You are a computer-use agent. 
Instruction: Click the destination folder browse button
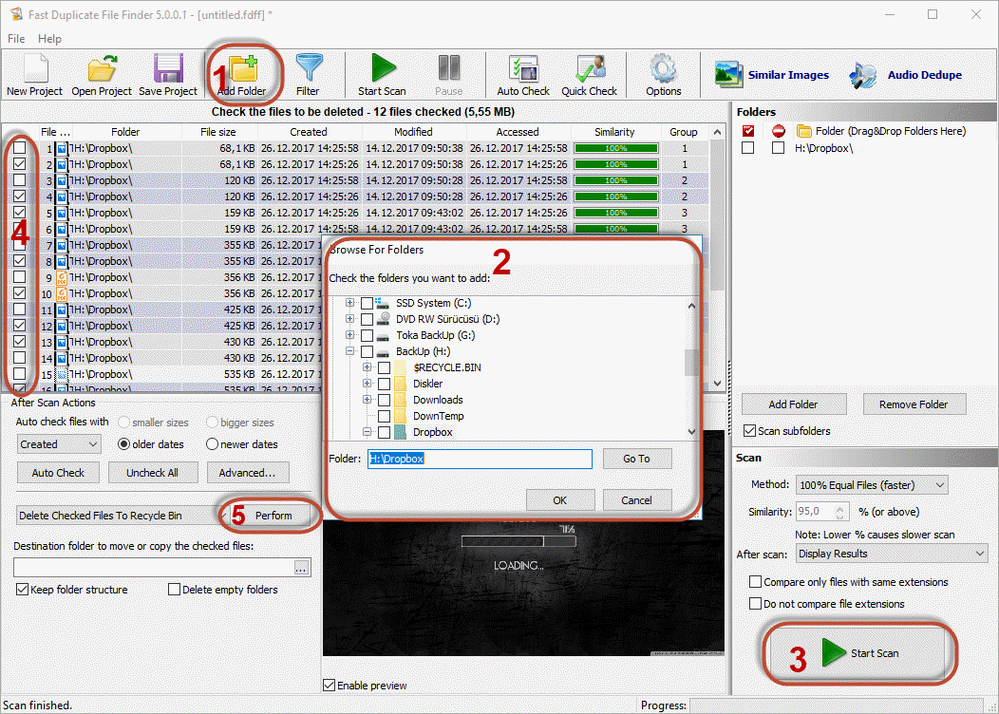tap(301, 568)
